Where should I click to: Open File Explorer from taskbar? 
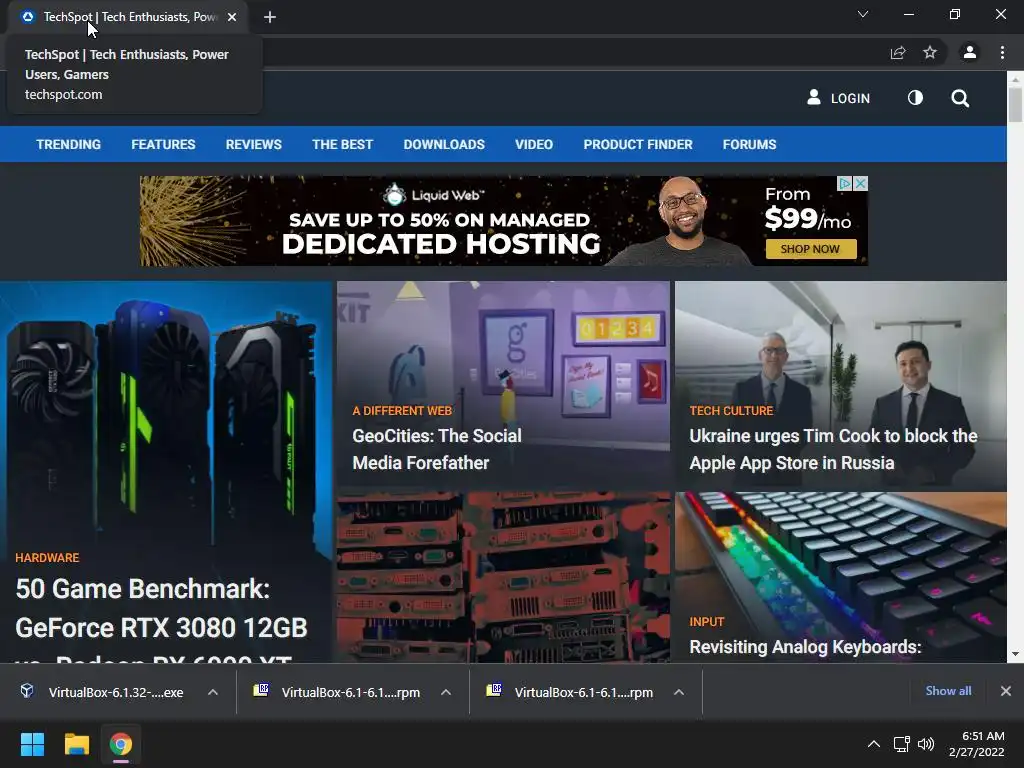(76, 744)
